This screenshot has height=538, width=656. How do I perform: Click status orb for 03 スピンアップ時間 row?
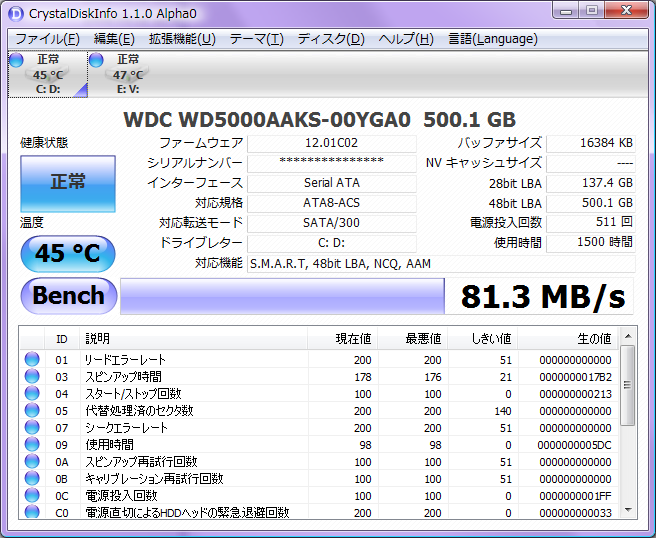32,377
